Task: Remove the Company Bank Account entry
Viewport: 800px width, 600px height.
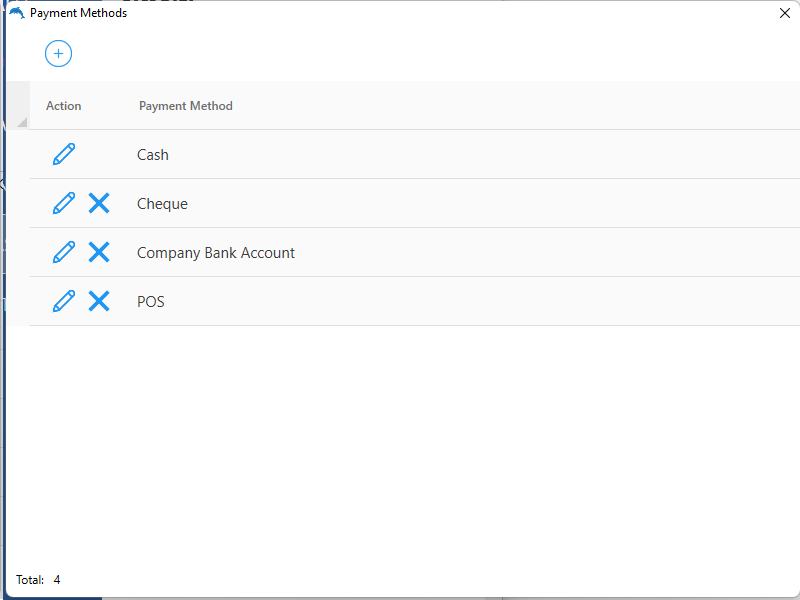Action: point(99,252)
